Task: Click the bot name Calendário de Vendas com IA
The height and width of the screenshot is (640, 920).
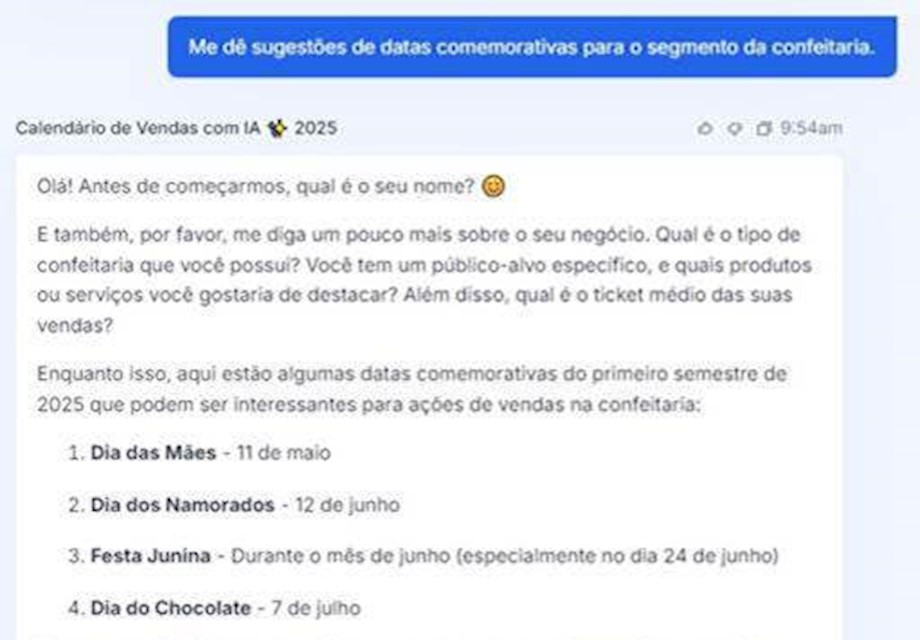Action: click(x=140, y=128)
